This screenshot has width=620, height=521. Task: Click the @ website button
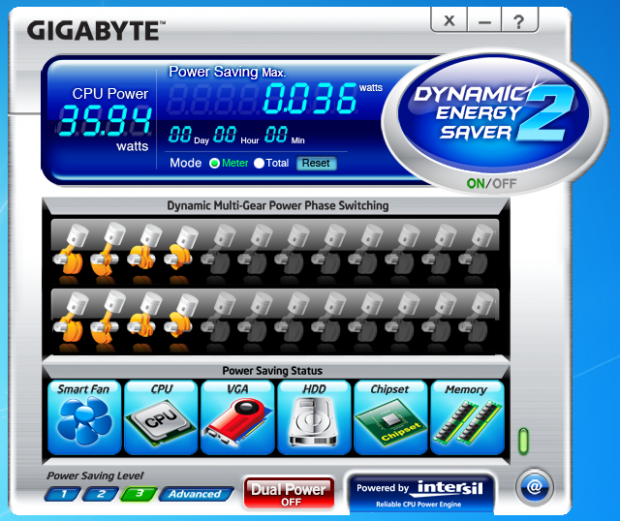534,487
